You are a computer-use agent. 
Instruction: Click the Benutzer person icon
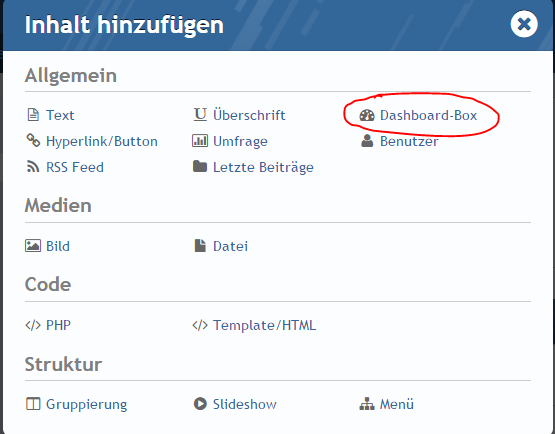[367, 141]
